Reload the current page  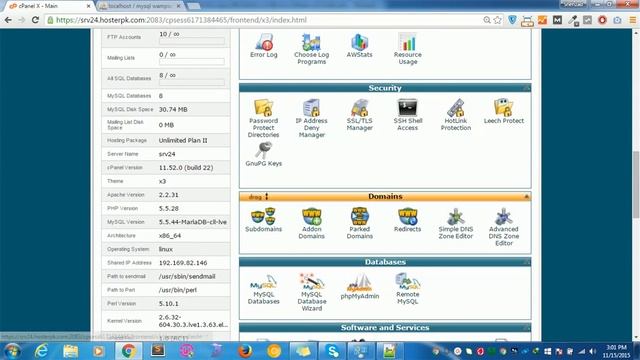tap(35, 20)
